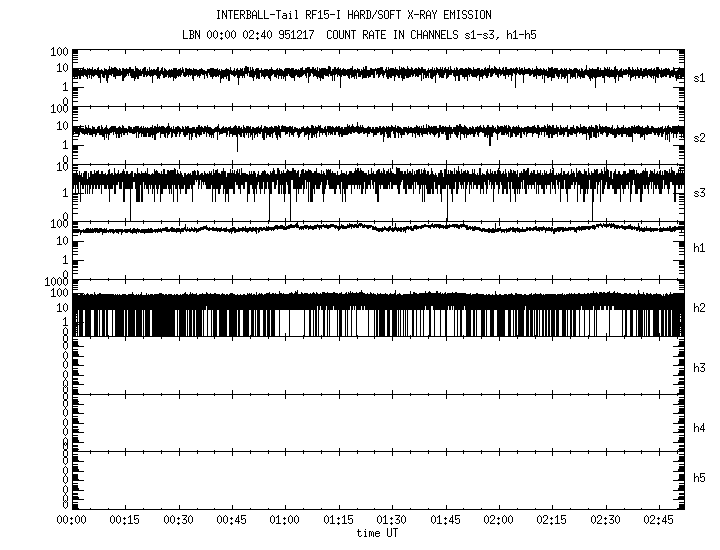Click the 1000 tick on h2 y-axis

[53, 283]
